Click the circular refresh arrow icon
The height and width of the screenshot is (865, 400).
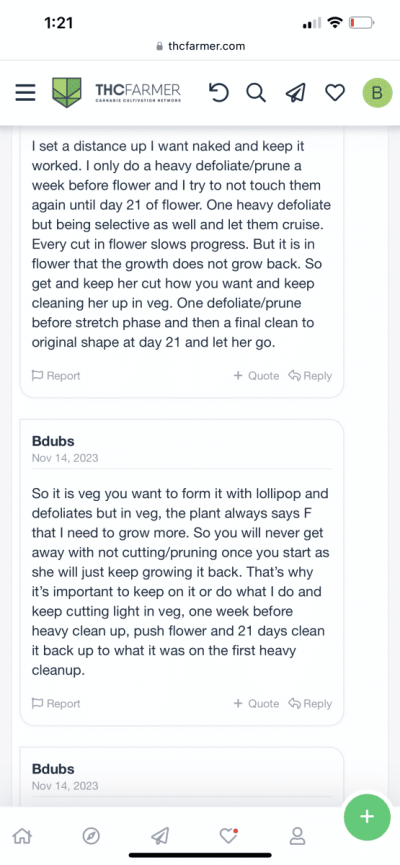click(x=219, y=93)
